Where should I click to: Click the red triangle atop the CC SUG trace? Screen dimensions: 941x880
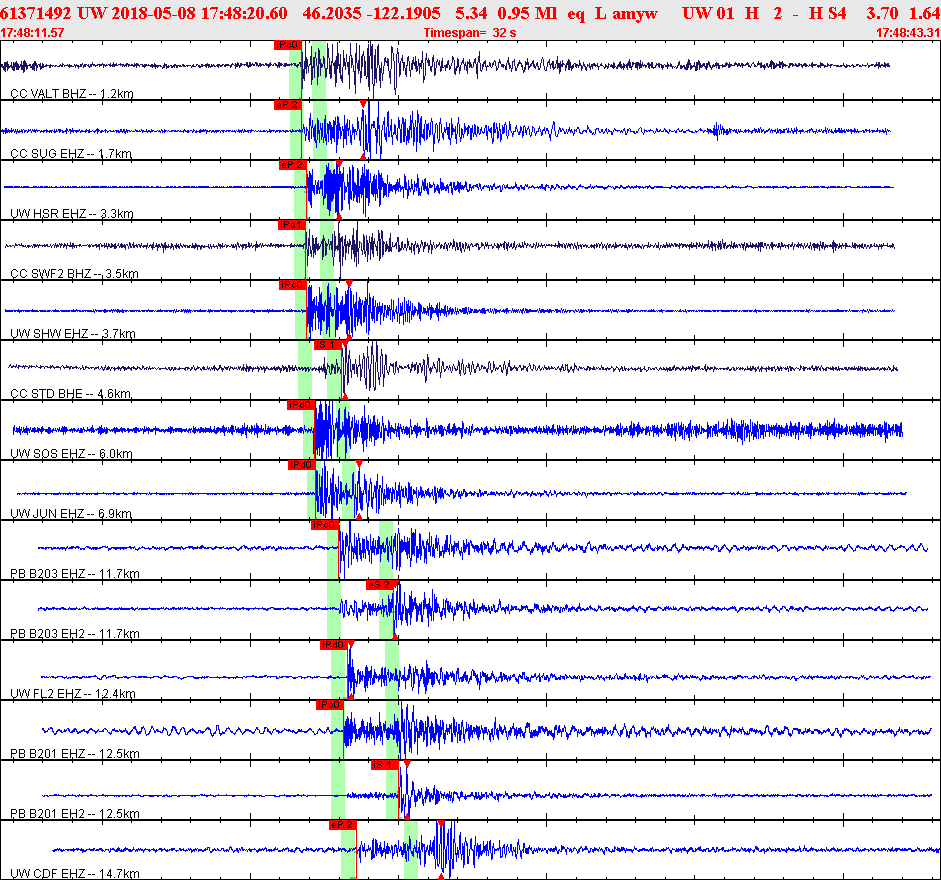point(363,105)
